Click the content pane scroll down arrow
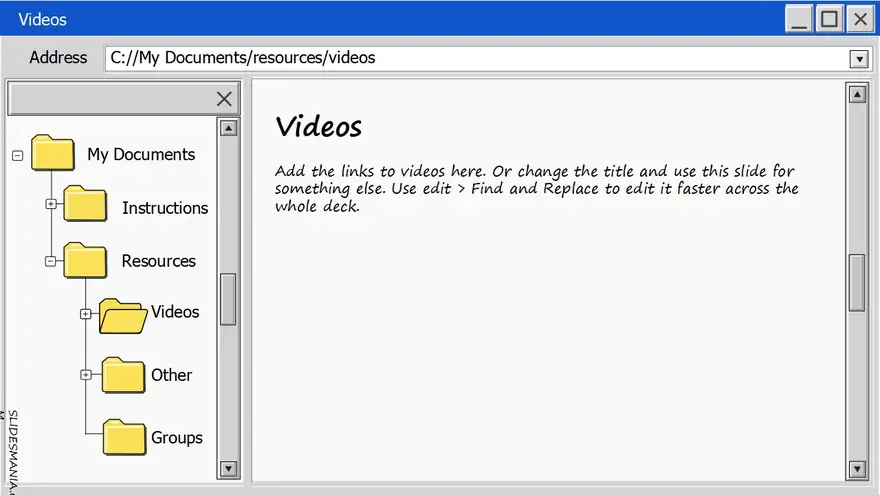The height and width of the screenshot is (495, 880). [x=857, y=469]
